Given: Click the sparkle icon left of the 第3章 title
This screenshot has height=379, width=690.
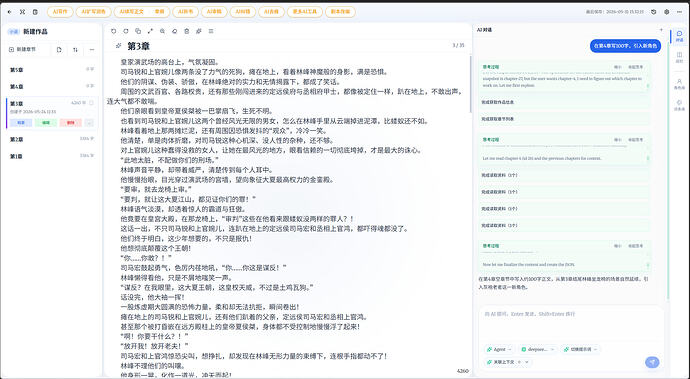Looking at the screenshot, I should click(118, 45).
